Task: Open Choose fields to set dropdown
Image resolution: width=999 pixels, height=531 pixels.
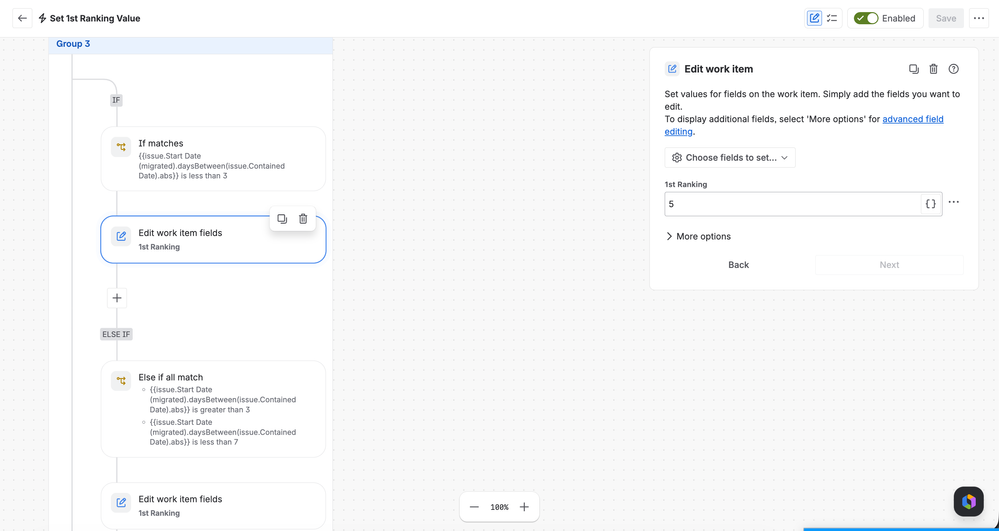Action: [x=730, y=157]
